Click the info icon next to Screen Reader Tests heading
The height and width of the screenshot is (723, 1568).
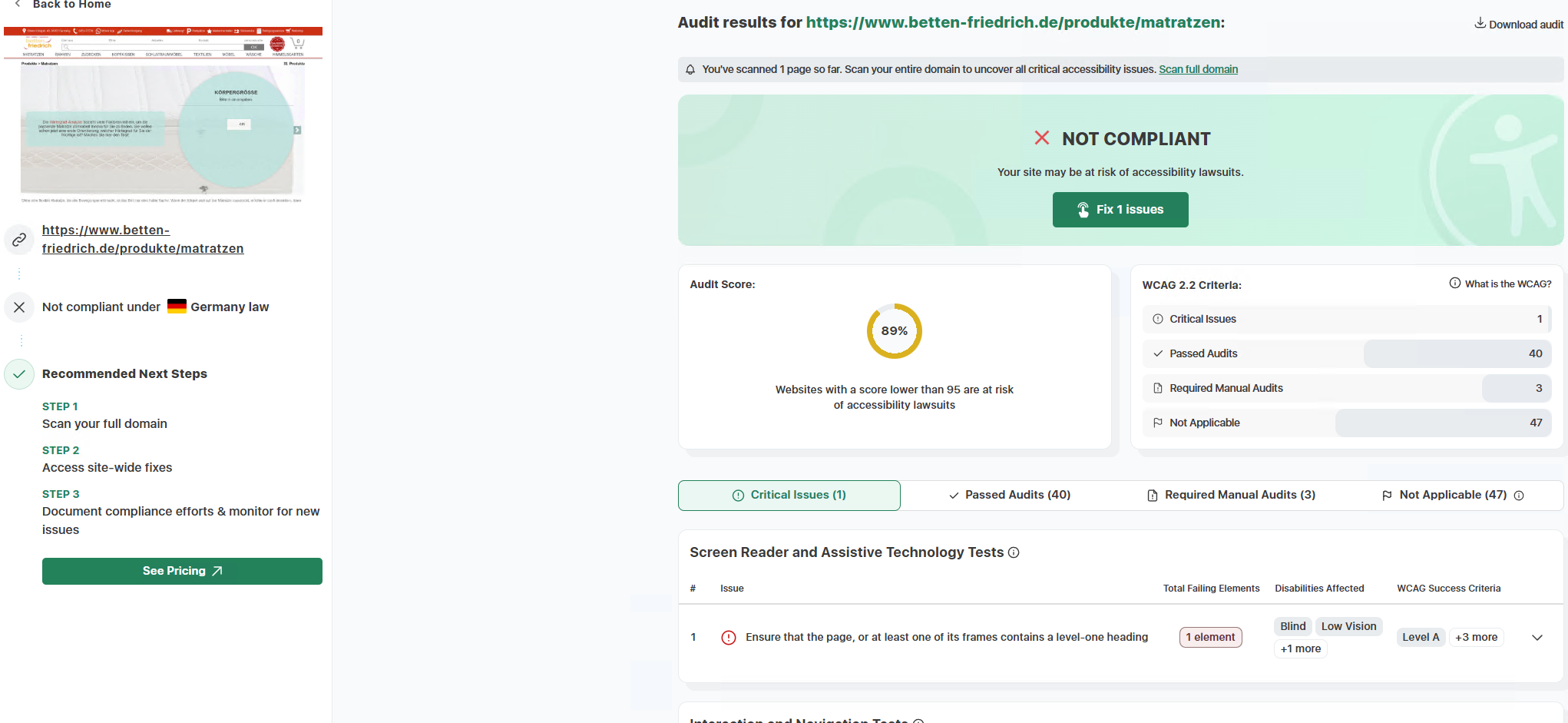pos(1014,552)
